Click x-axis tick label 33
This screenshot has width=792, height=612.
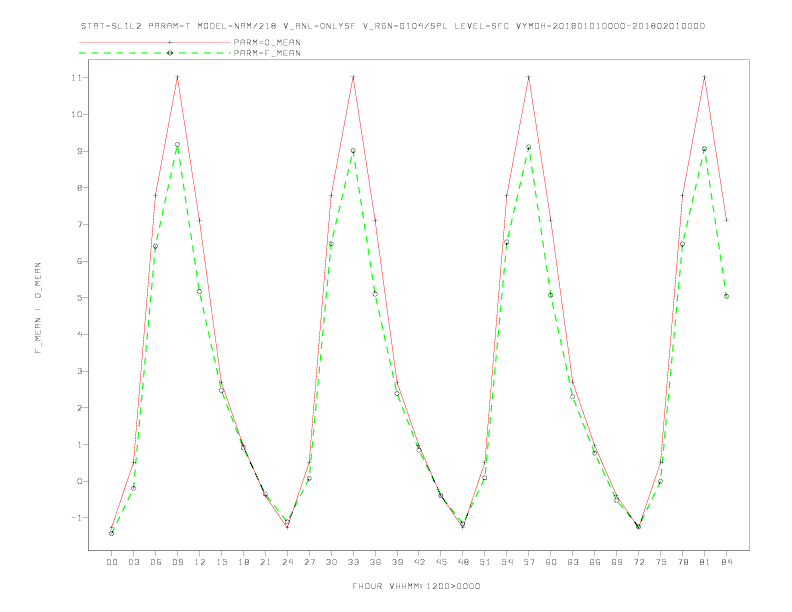click(x=353, y=562)
